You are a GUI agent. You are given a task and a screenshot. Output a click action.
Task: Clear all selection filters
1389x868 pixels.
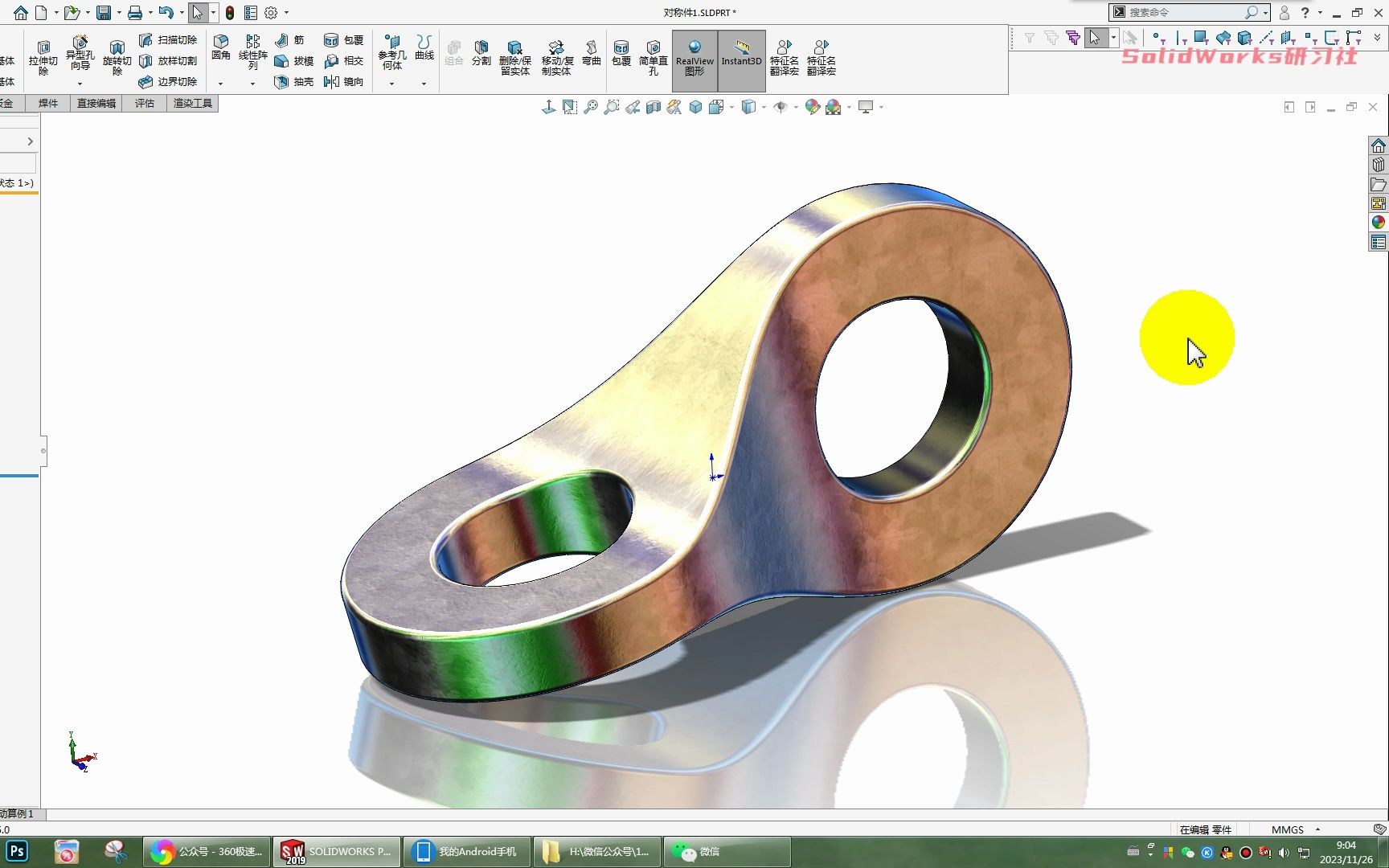coord(1052,38)
